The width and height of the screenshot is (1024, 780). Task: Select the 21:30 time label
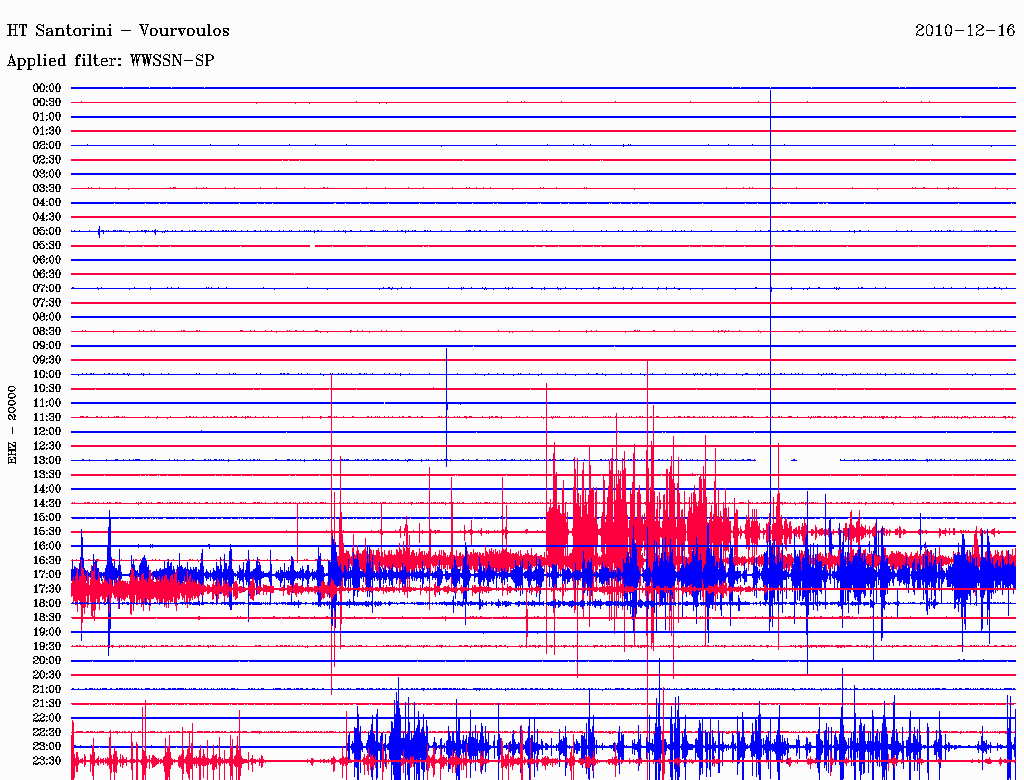coord(47,704)
